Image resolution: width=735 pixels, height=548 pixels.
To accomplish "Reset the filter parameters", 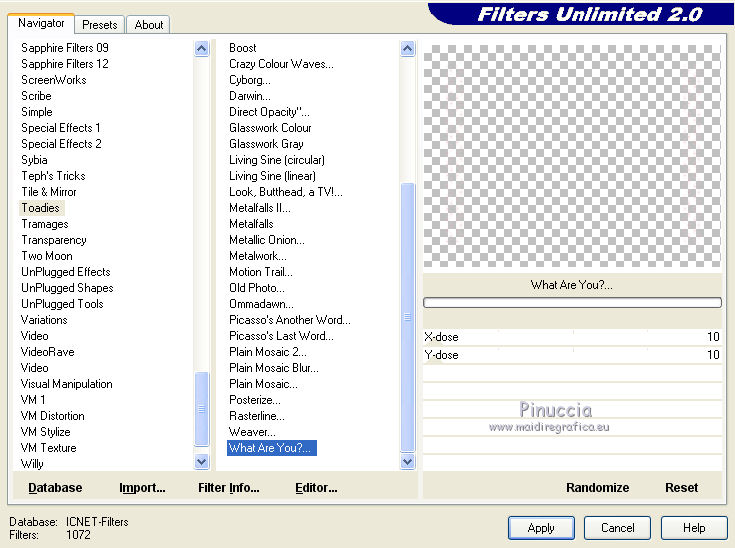I will [682, 488].
